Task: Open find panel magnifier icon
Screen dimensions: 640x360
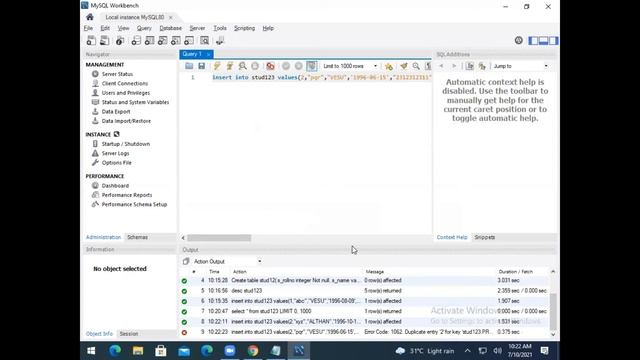Action: click(x=416, y=66)
